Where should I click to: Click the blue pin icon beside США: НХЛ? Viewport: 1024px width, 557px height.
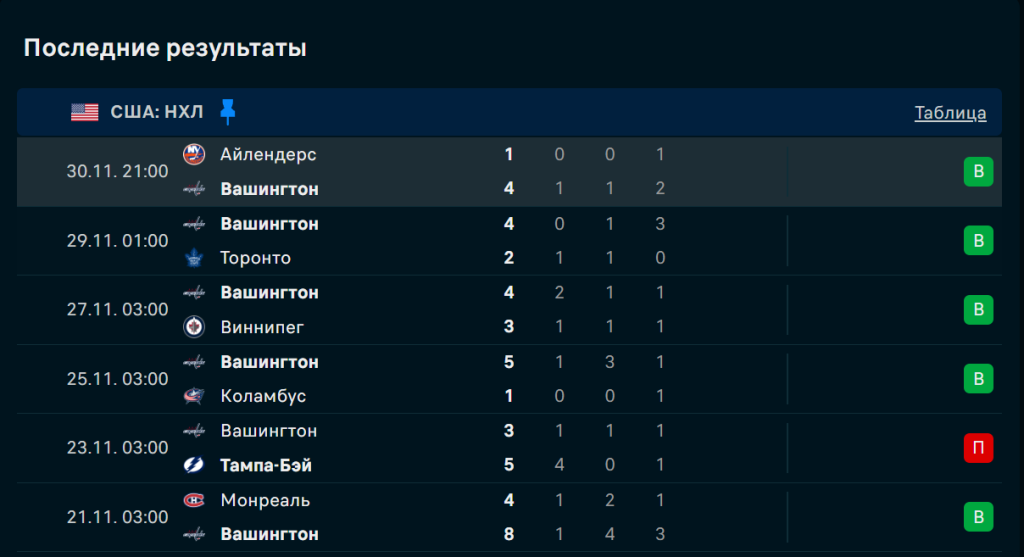[228, 112]
